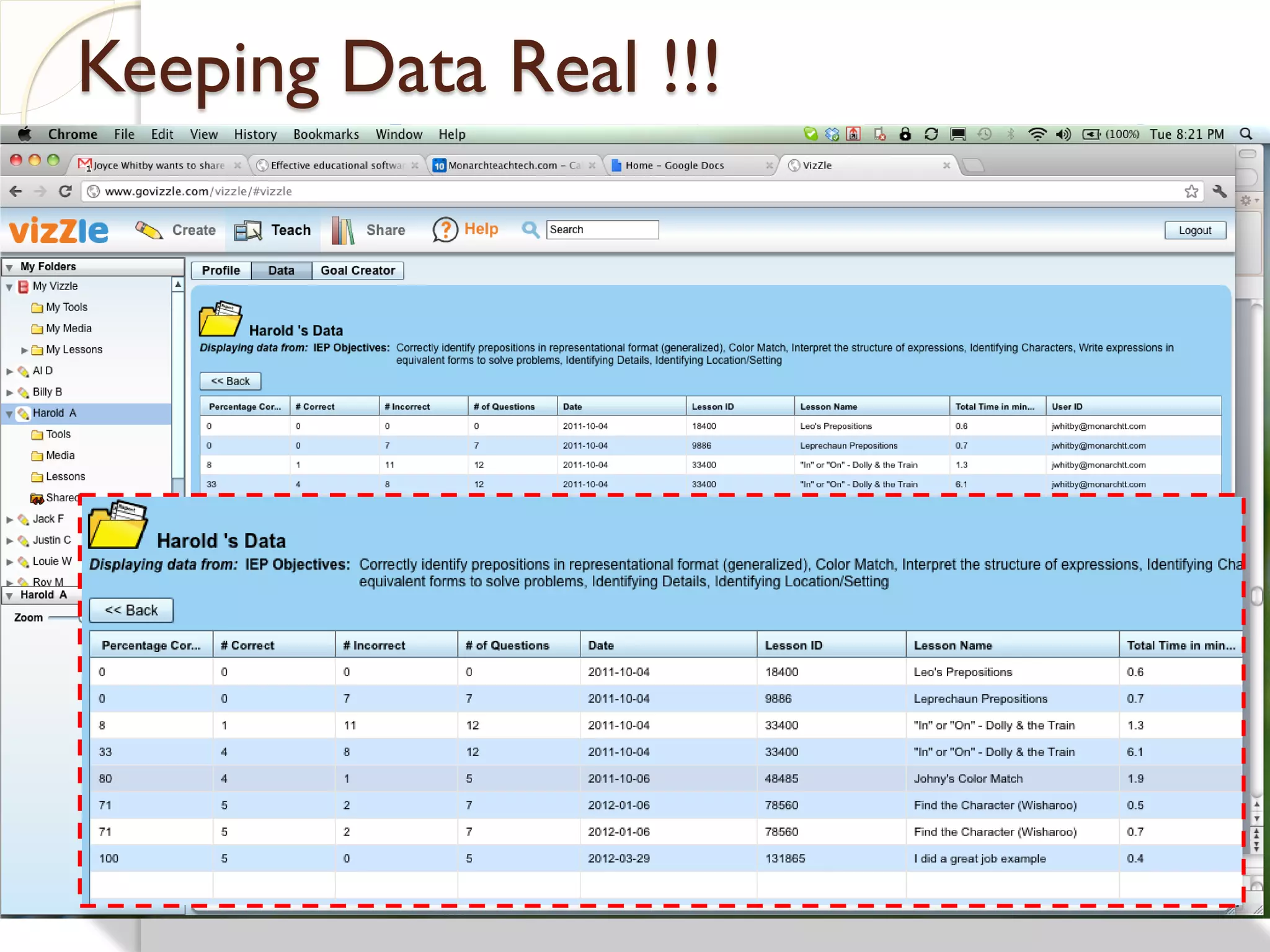Bookmark the page with the star icon
The height and width of the screenshot is (952, 1270).
[1191, 192]
